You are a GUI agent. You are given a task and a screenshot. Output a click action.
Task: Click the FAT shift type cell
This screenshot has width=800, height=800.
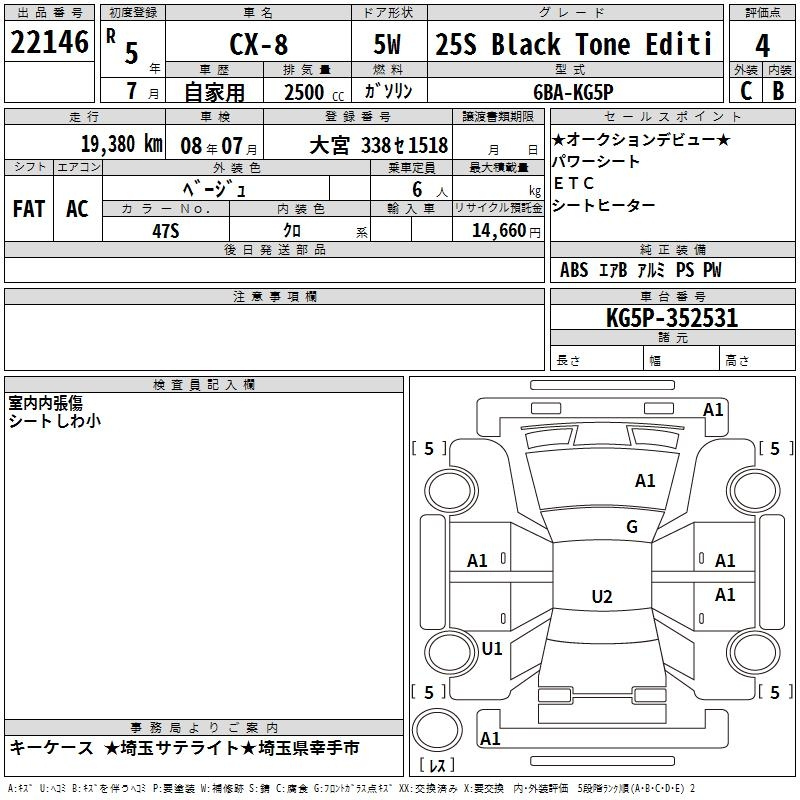(28, 209)
